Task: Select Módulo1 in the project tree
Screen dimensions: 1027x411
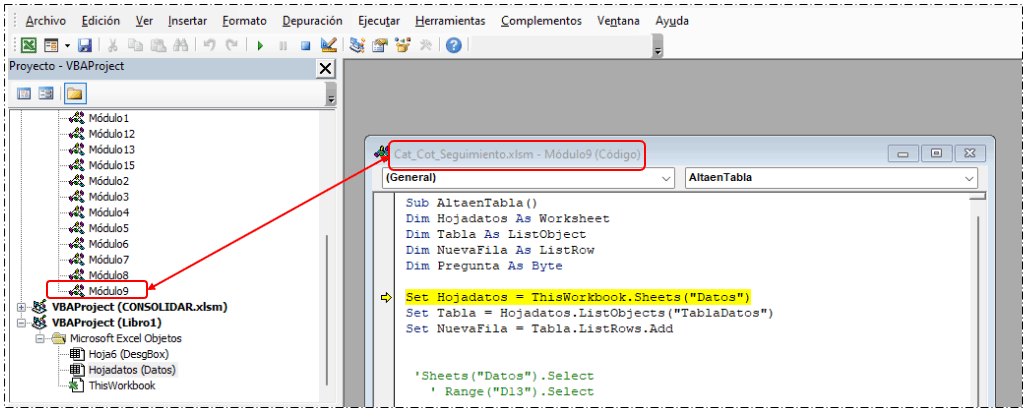Action: tap(109, 118)
